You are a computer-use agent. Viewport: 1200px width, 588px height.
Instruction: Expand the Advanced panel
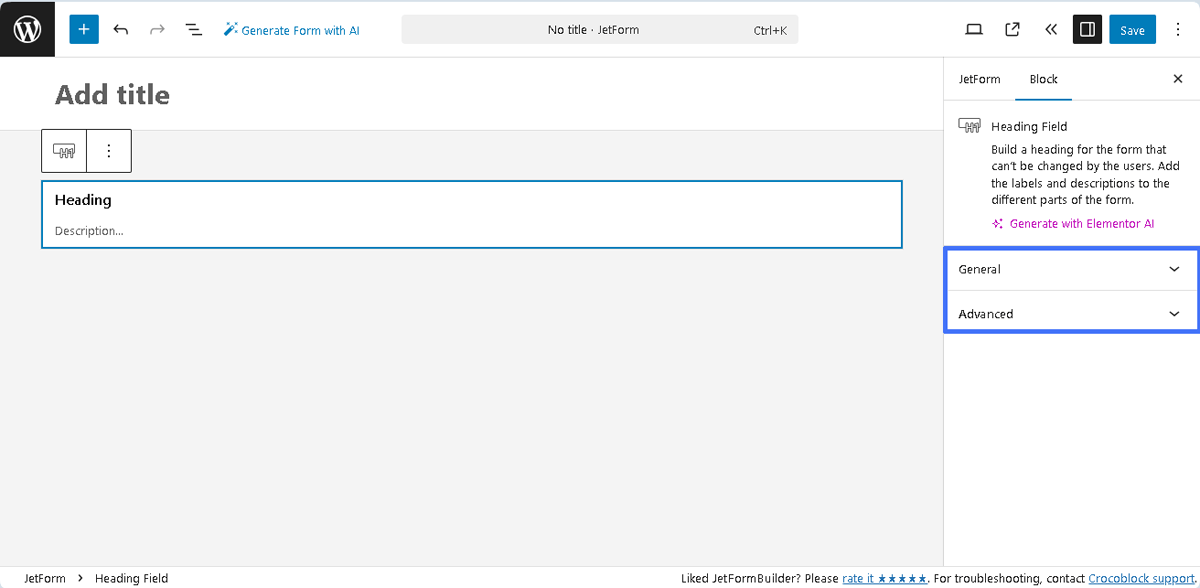coord(1071,314)
